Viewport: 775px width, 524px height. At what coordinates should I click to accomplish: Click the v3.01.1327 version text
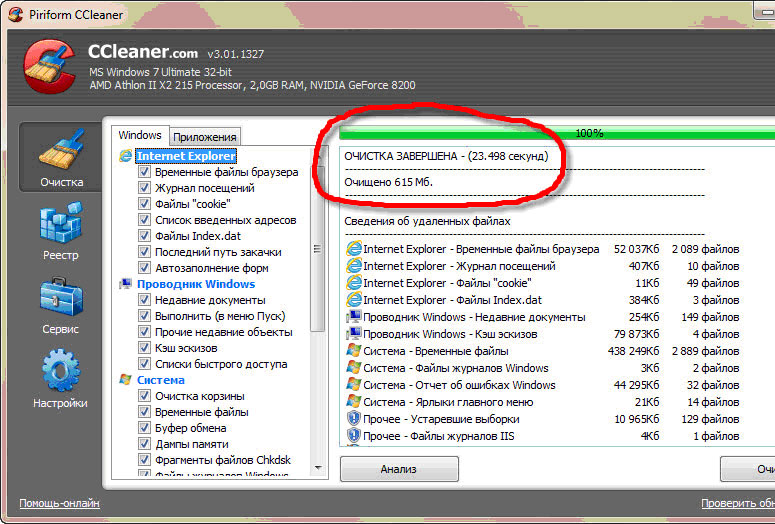pos(236,54)
